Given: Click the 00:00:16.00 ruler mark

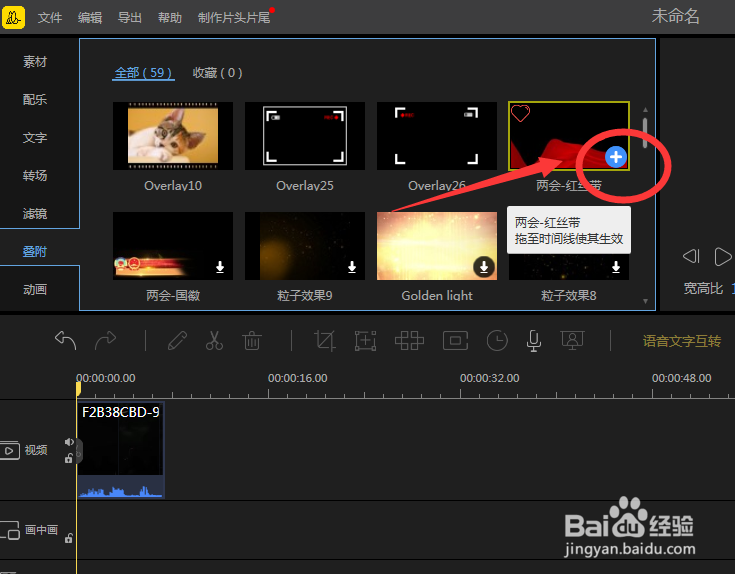Looking at the screenshot, I should coord(297,378).
